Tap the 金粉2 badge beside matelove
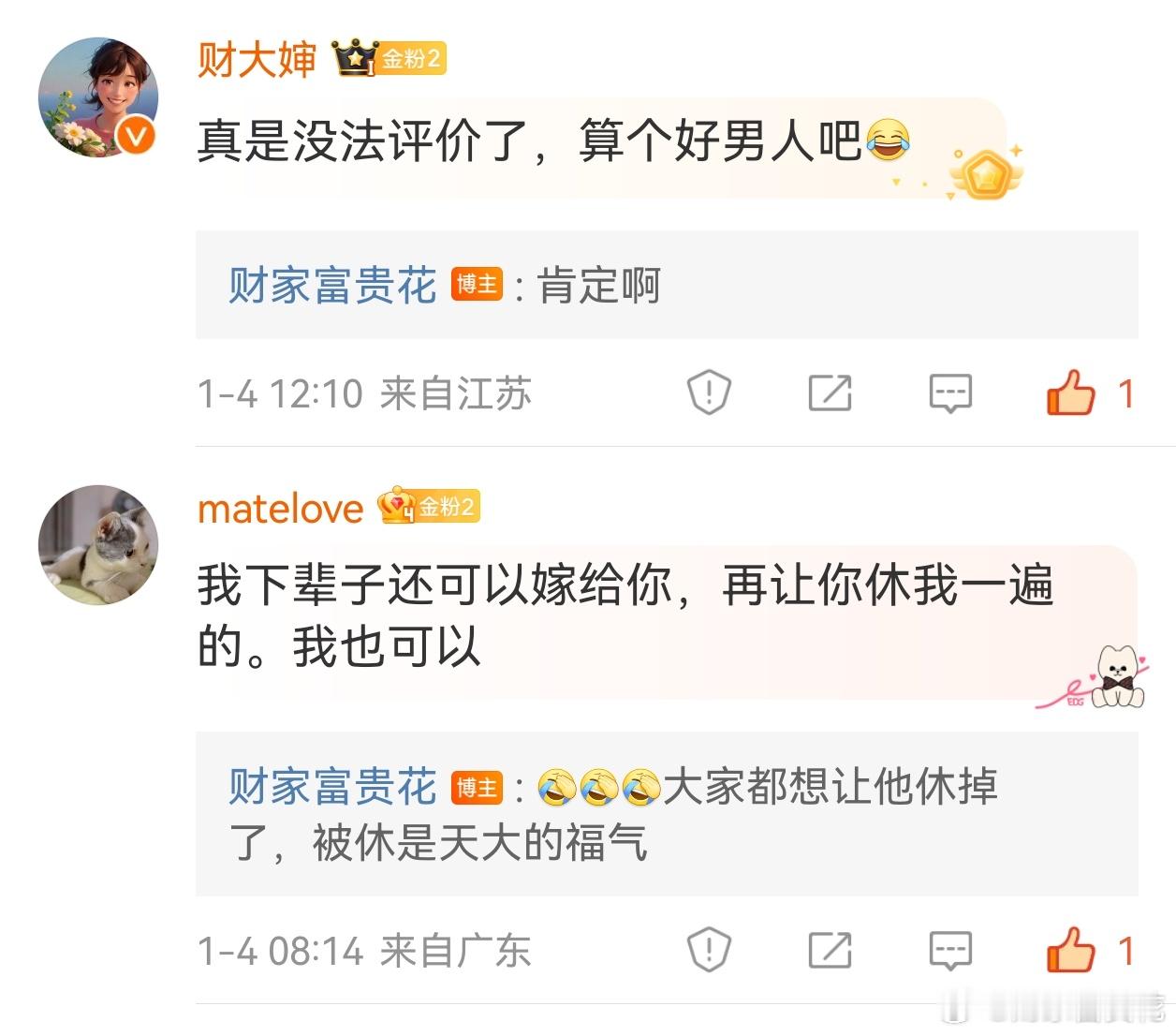 tap(429, 507)
